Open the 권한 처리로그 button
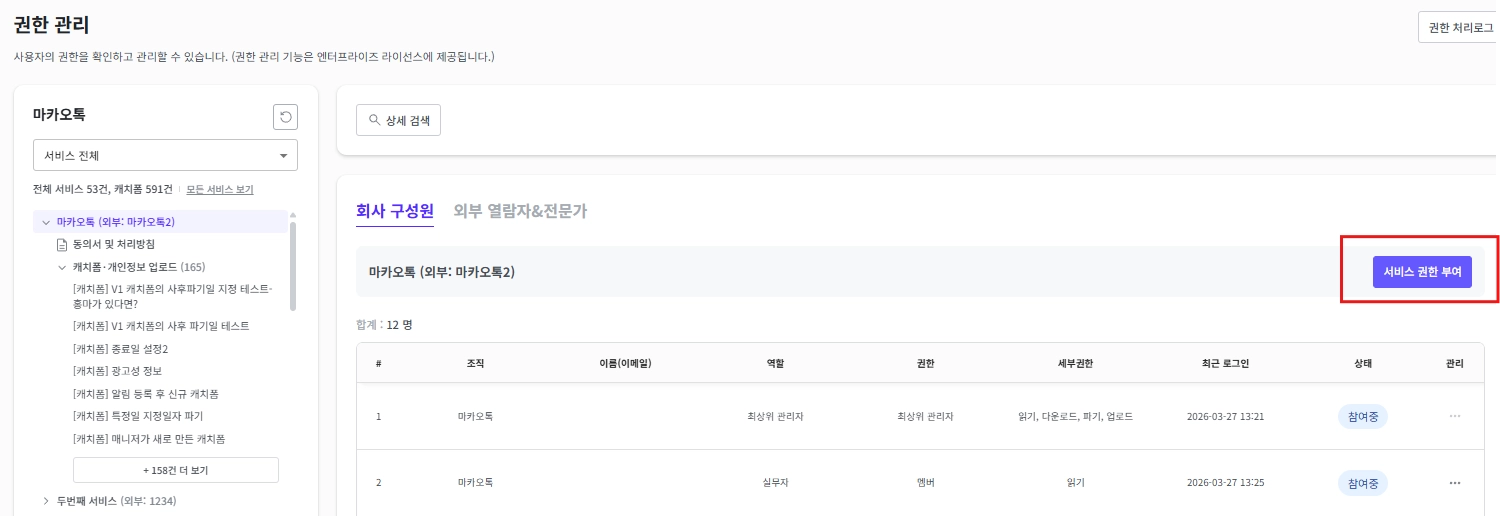Image resolution: width=1500 pixels, height=516 pixels. 1460,28
